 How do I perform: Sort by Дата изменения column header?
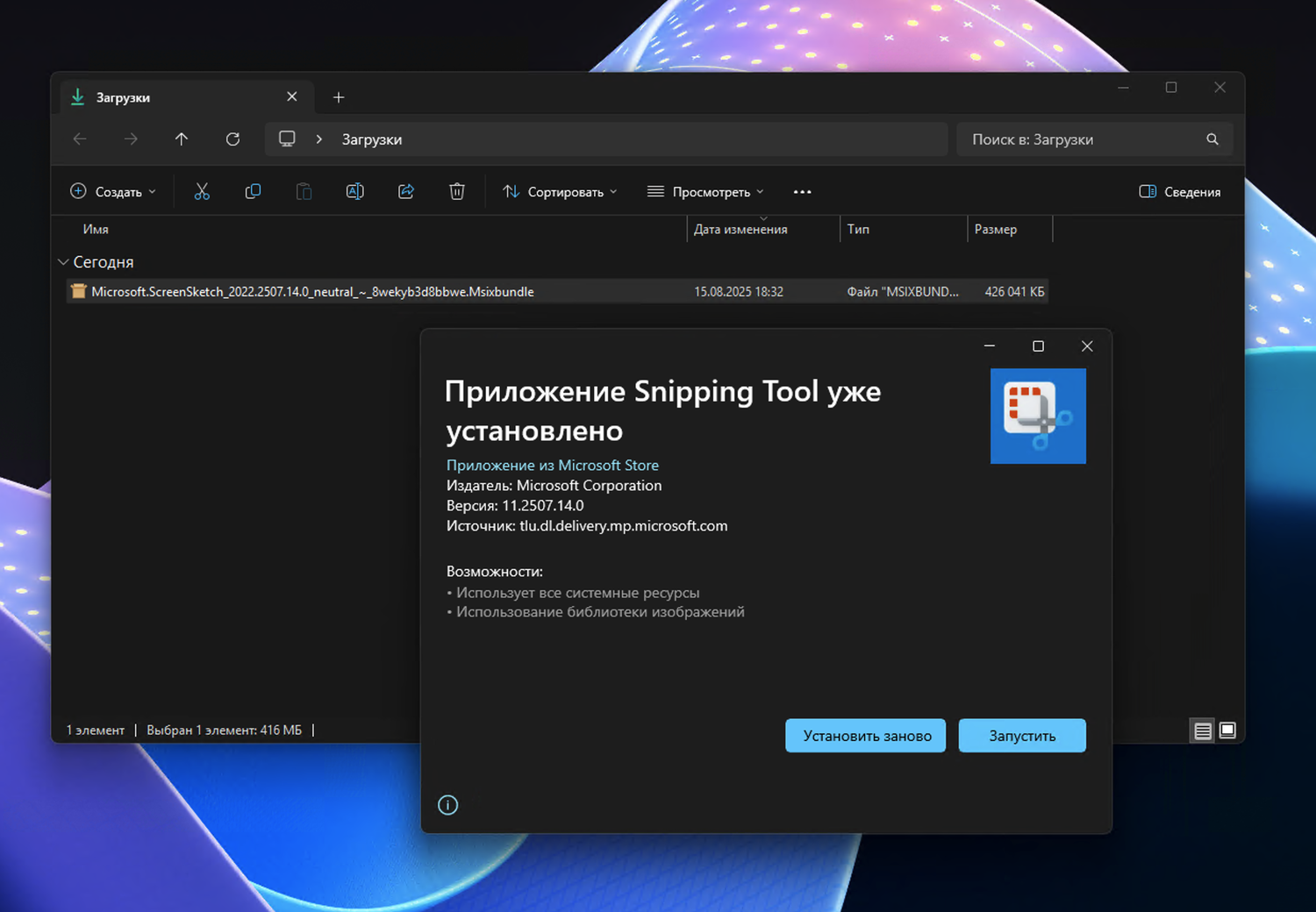[740, 229]
